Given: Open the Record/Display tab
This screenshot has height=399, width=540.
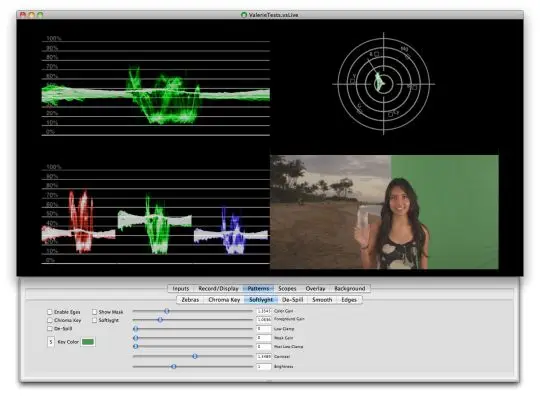Looking at the screenshot, I should pyautogui.click(x=218, y=288).
